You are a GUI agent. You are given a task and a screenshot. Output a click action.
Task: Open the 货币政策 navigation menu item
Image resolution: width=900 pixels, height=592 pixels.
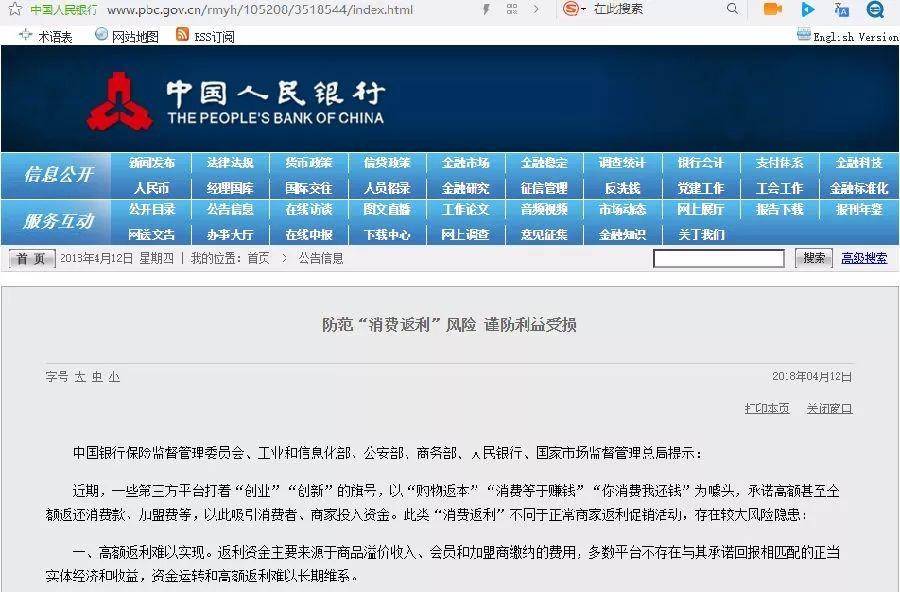[308, 163]
